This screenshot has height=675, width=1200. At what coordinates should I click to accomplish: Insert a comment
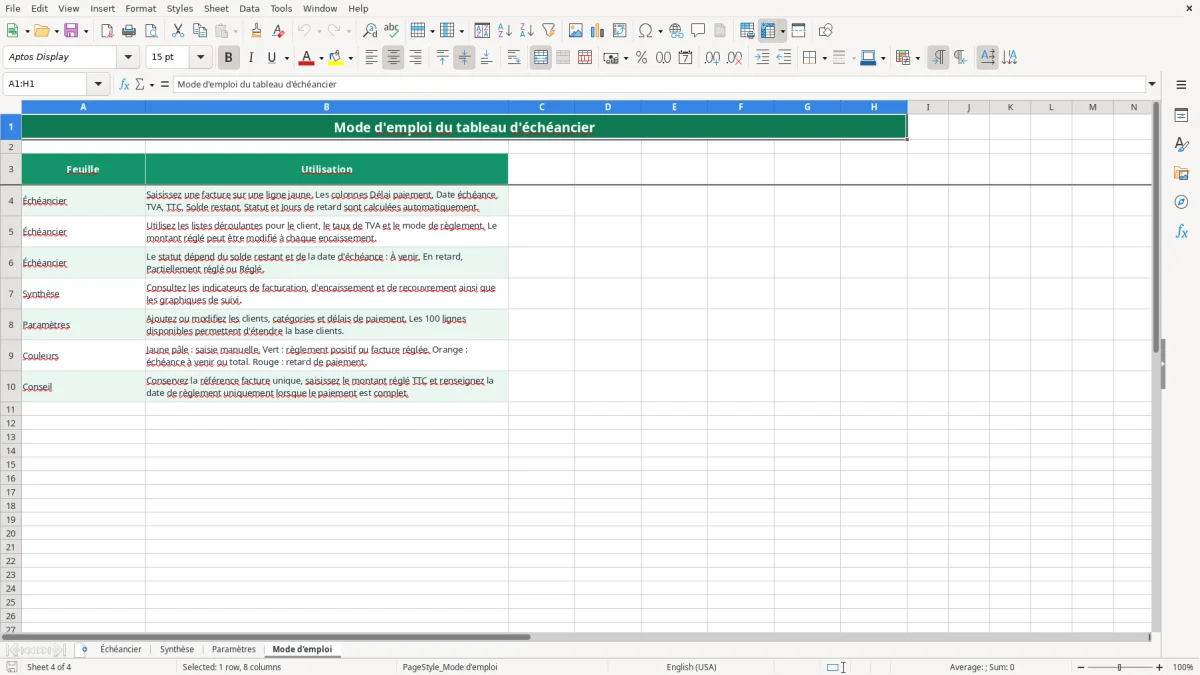point(698,31)
